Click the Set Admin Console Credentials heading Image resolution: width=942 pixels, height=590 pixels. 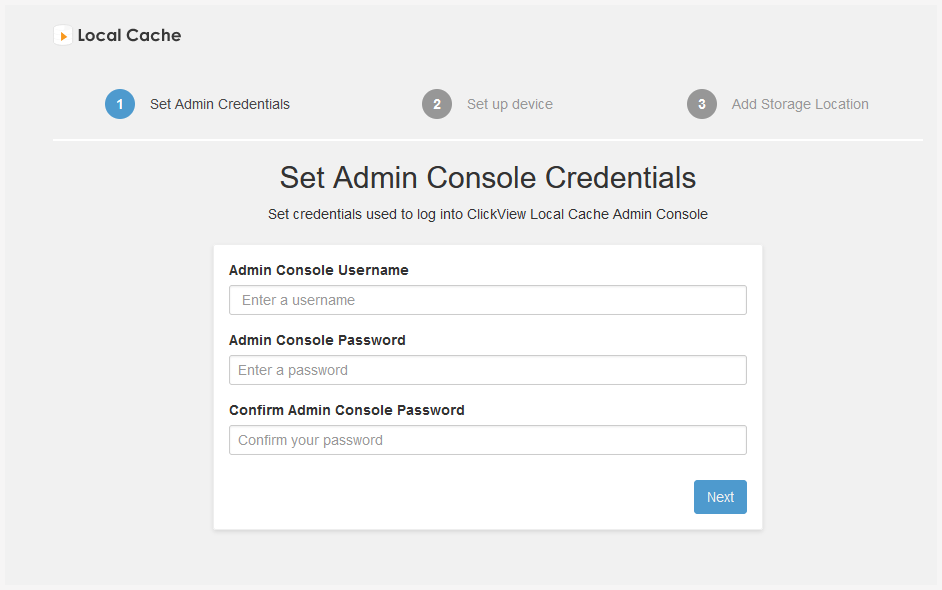(488, 178)
